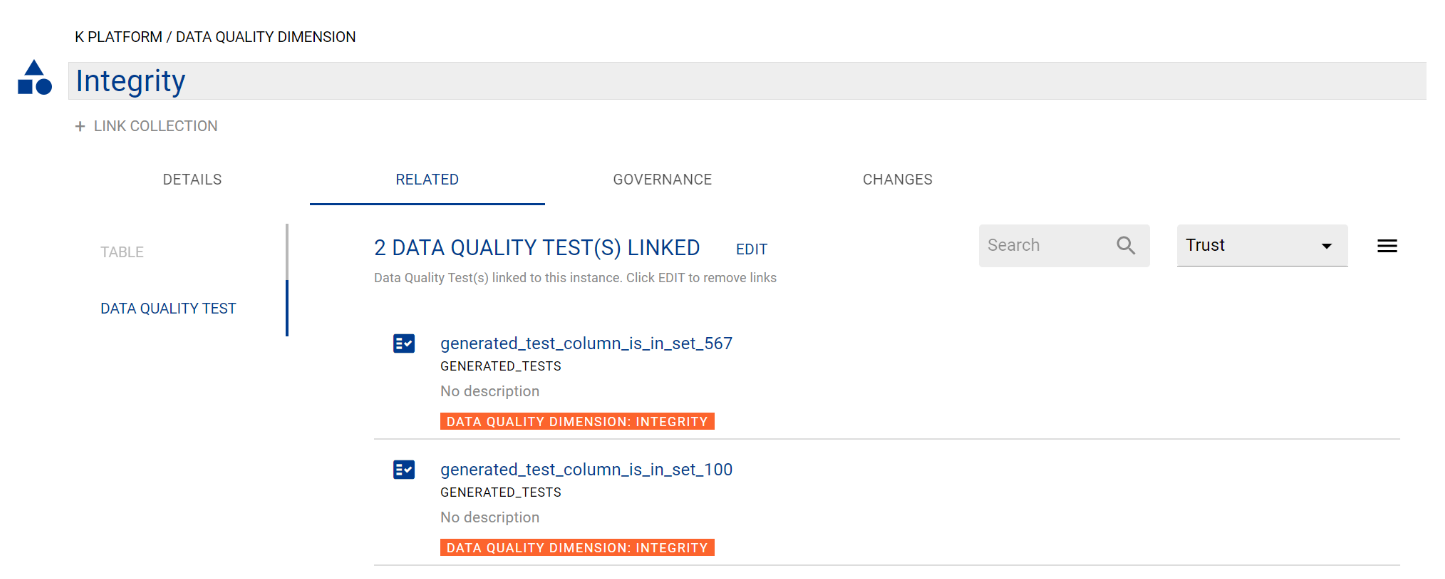Click the magnifier icon in Search box
The height and width of the screenshot is (579, 1445).
click(1126, 246)
